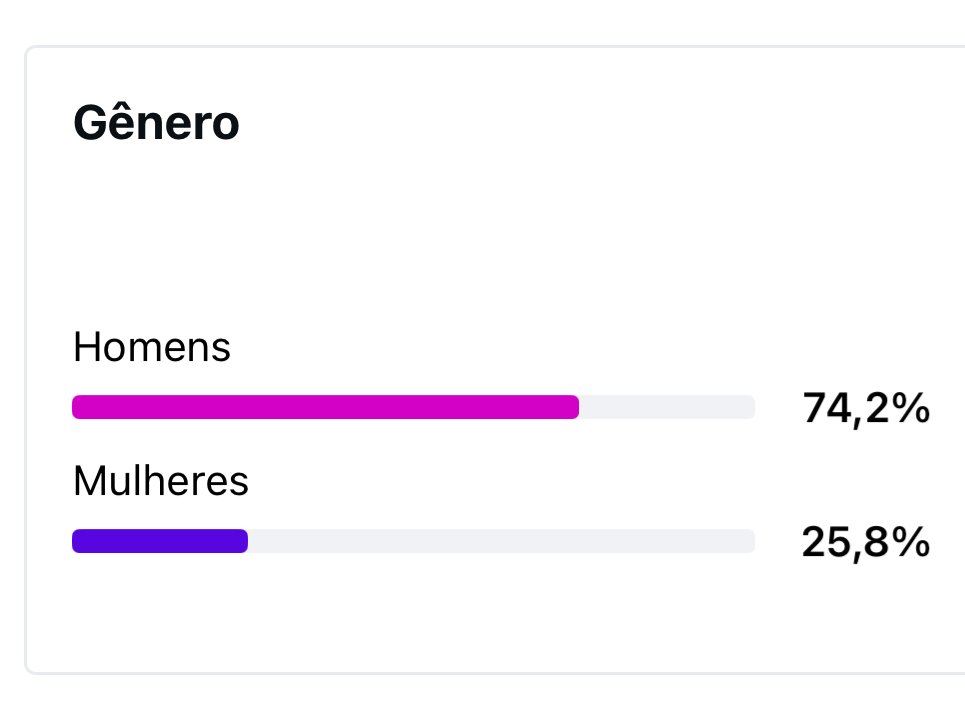The height and width of the screenshot is (705, 965).
Task: Select the Homens label
Action: (x=151, y=347)
